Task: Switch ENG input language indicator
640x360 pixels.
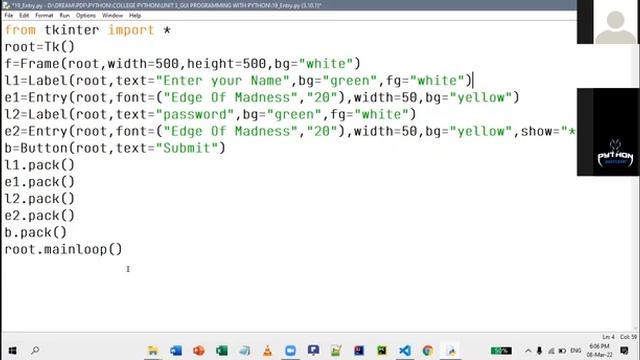Action: pos(576,351)
